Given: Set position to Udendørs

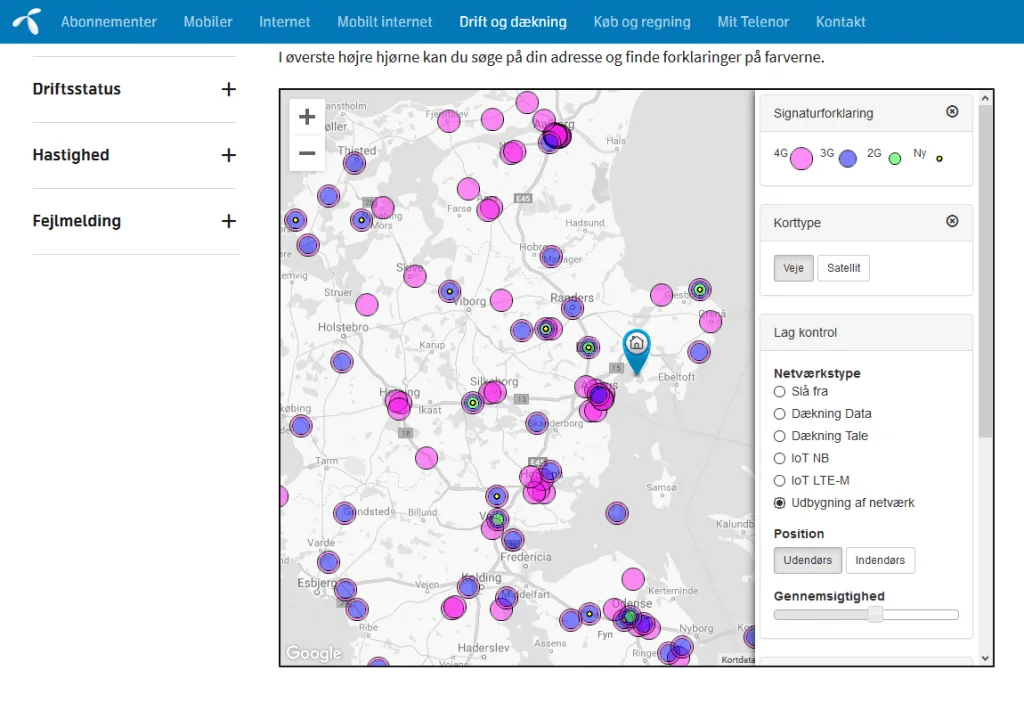Looking at the screenshot, I should [808, 560].
